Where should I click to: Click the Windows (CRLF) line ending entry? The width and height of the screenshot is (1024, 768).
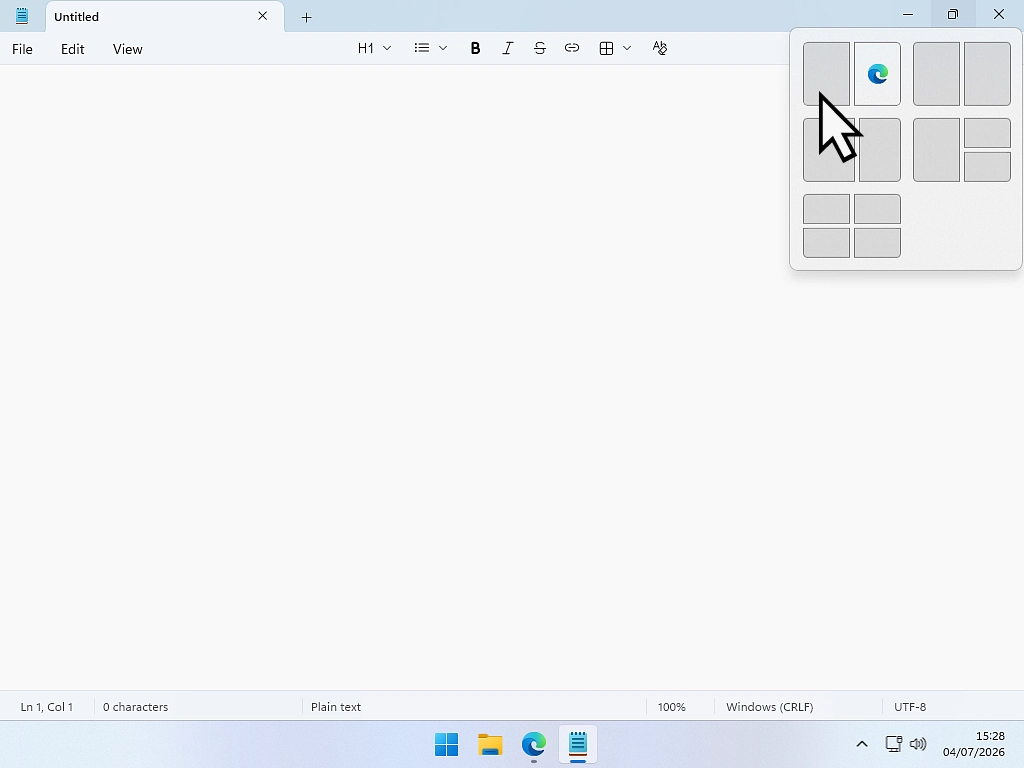pyautogui.click(x=769, y=707)
